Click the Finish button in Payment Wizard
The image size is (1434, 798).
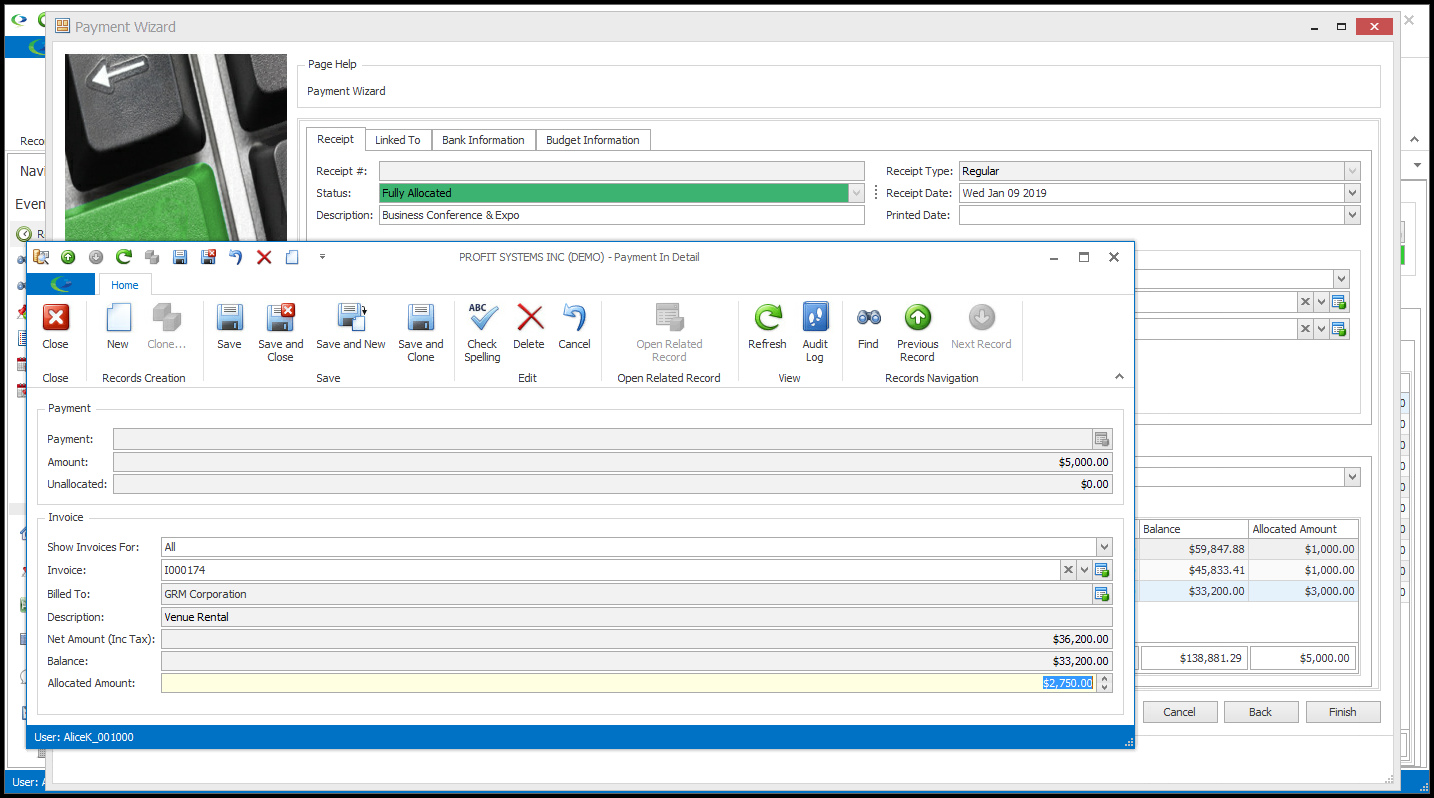[1342, 712]
